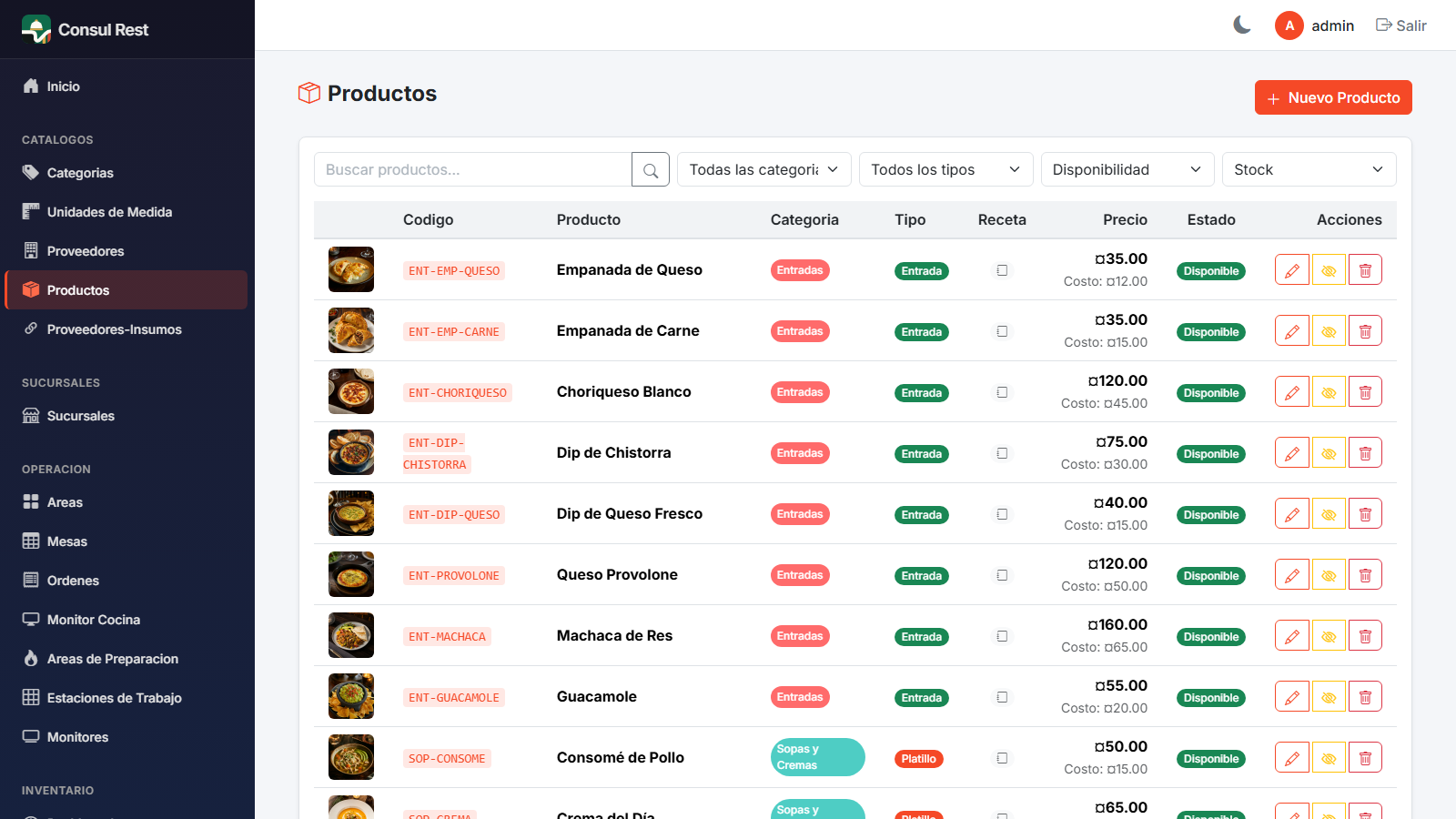This screenshot has width=1456, height=819.
Task: Open the Todas las categorías dropdown
Action: coord(764,169)
